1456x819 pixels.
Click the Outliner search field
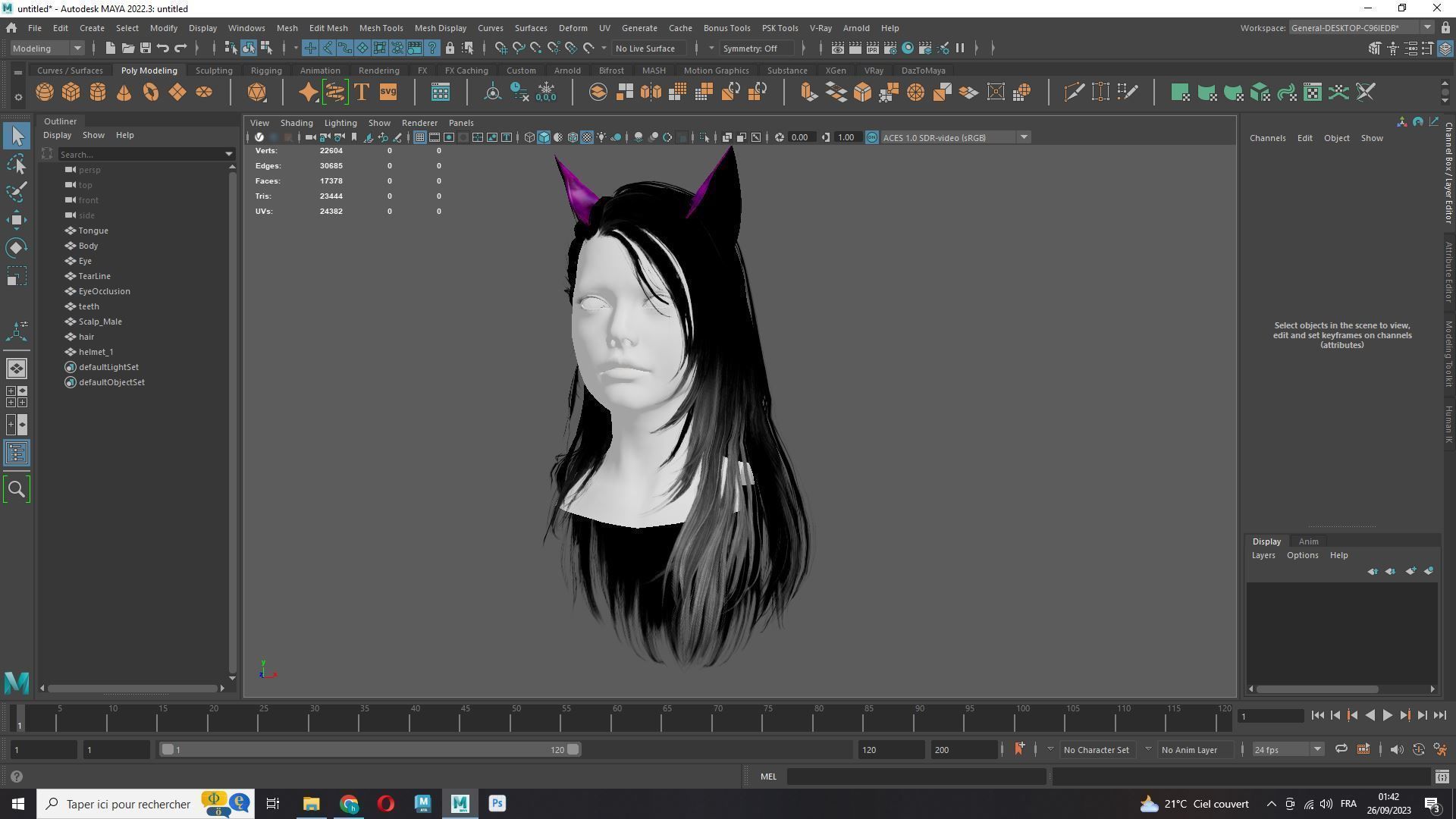click(140, 154)
